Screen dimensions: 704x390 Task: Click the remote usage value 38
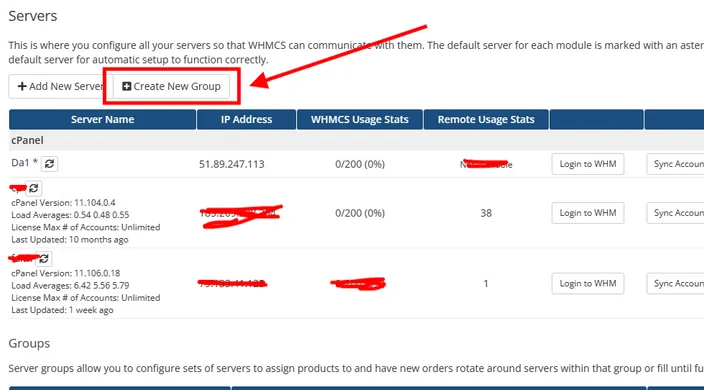[486, 213]
